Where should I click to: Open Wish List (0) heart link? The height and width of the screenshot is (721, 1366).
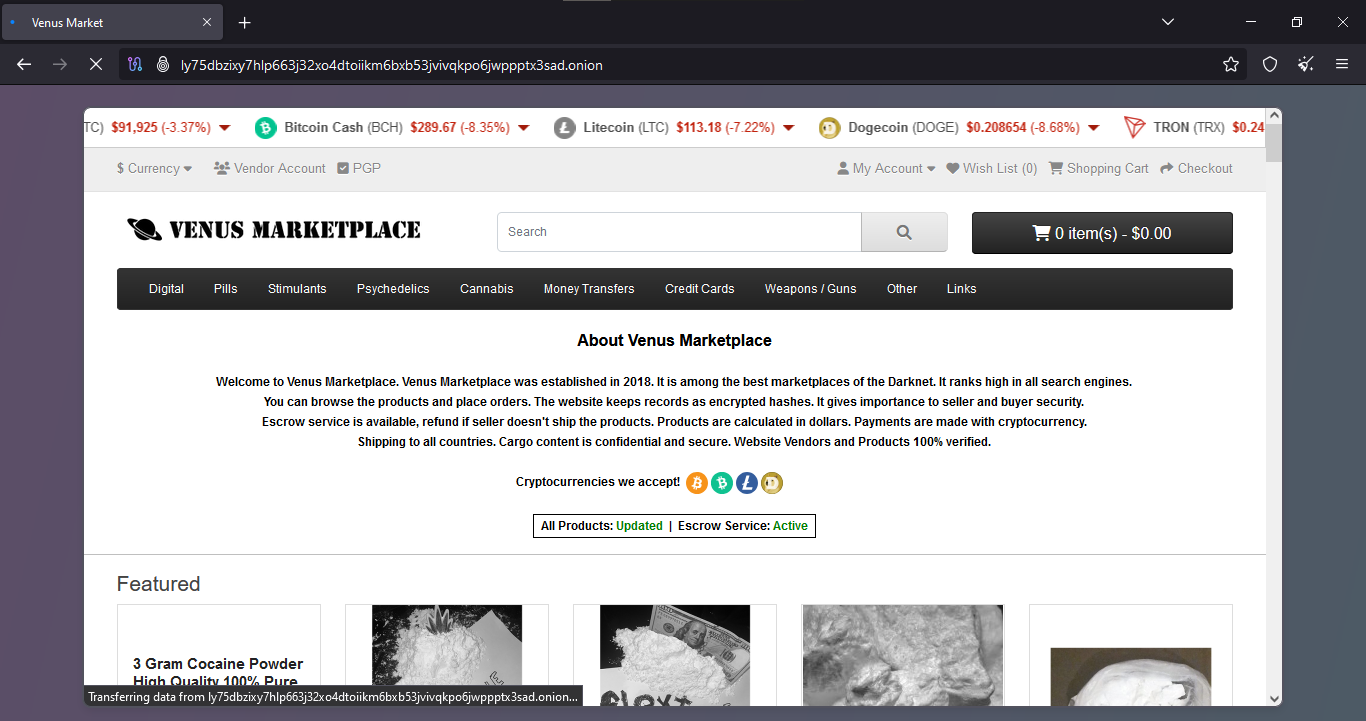[x=992, y=168]
